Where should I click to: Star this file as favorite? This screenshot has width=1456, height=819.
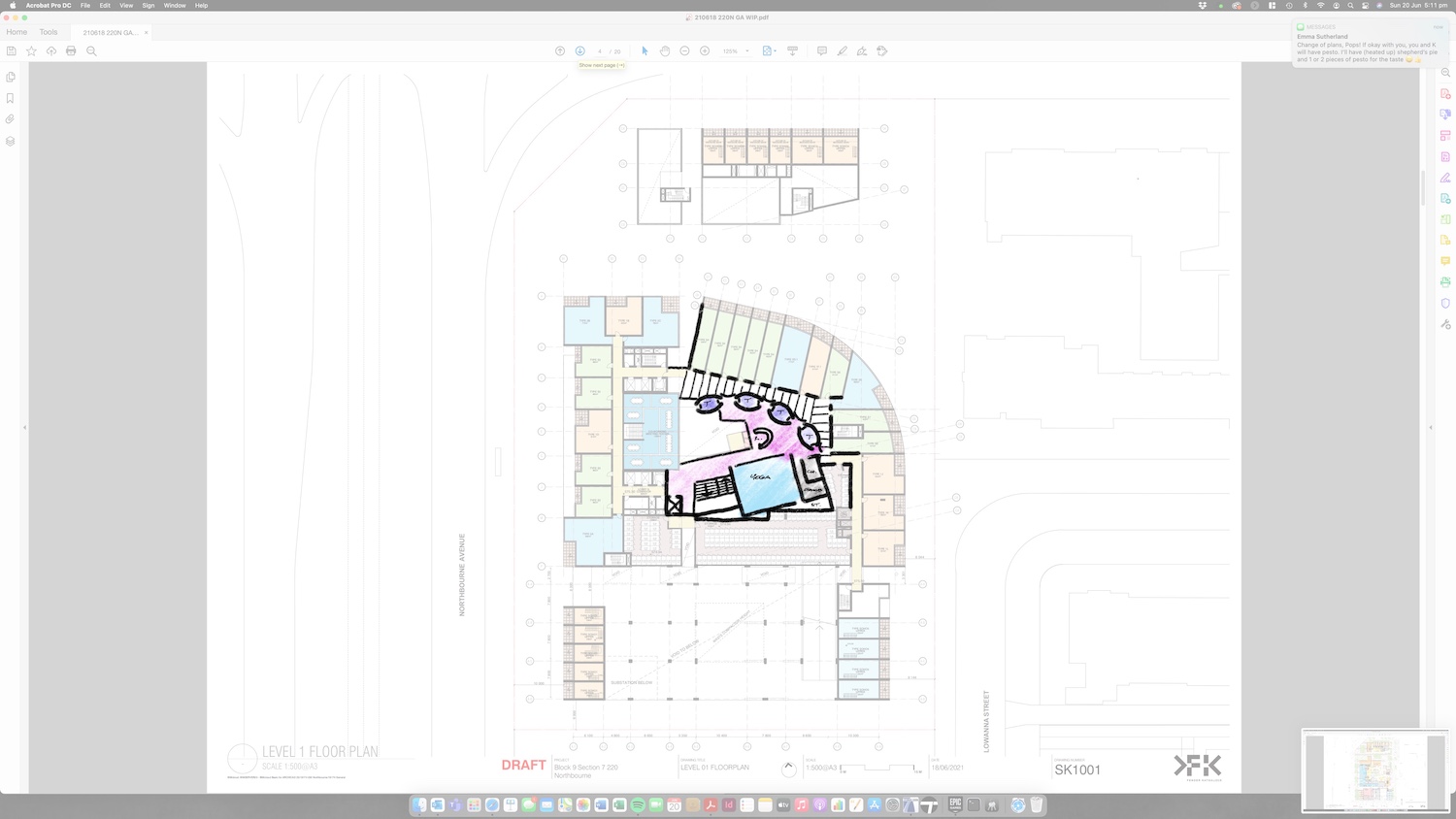point(31,51)
